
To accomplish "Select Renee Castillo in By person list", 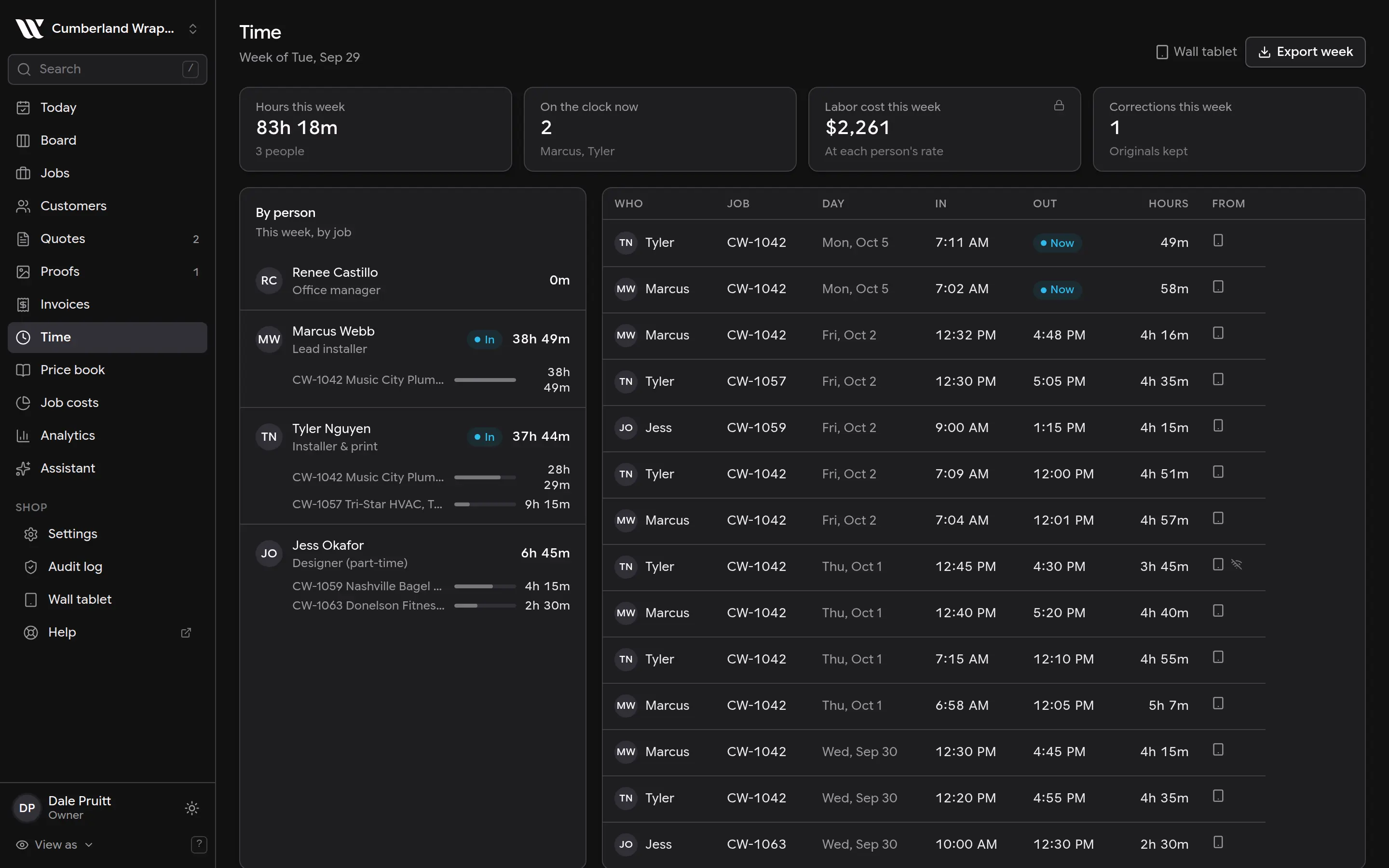I will point(413,281).
